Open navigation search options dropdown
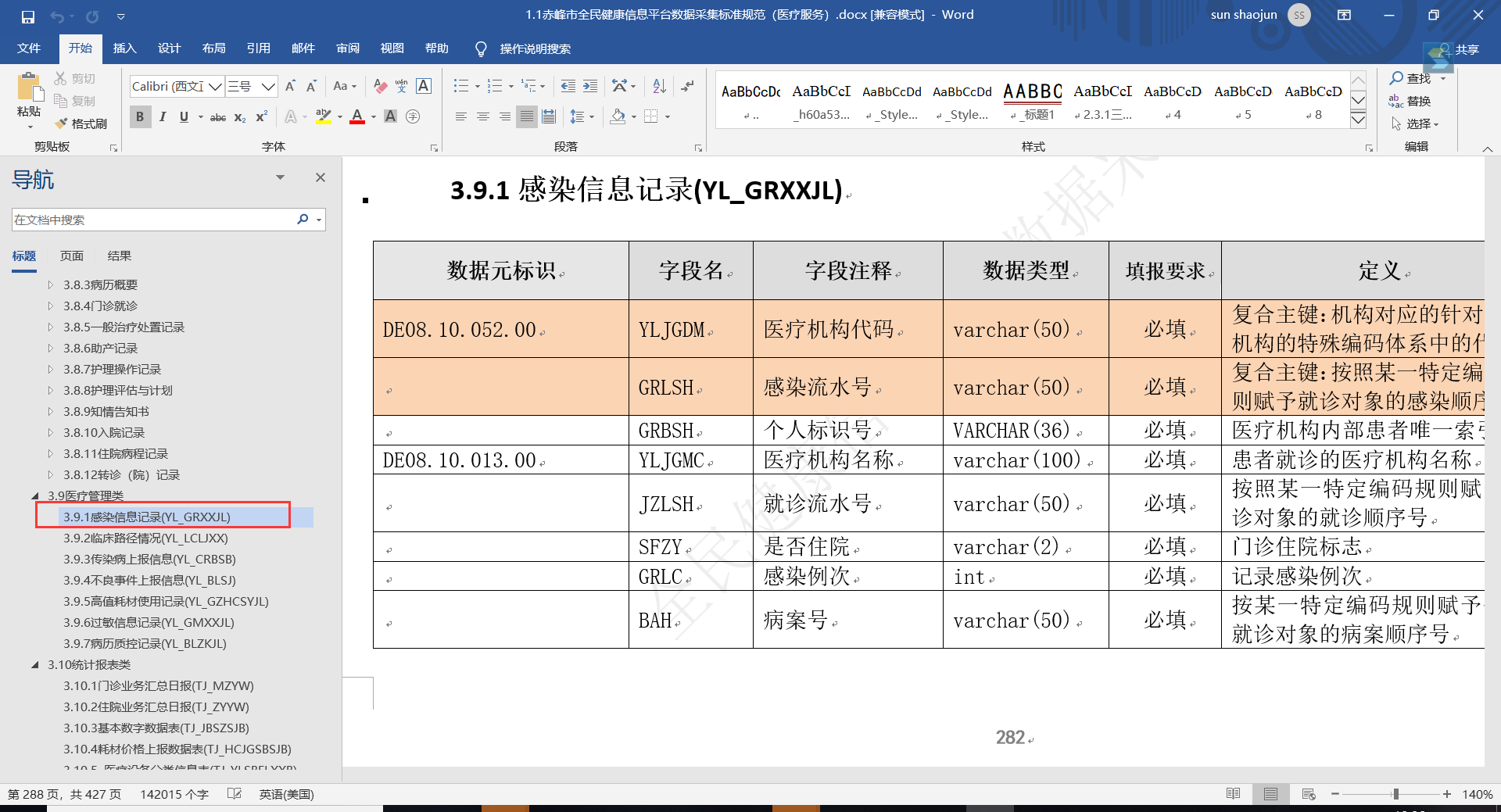Viewport: 1501px width, 812px height. 319,220
